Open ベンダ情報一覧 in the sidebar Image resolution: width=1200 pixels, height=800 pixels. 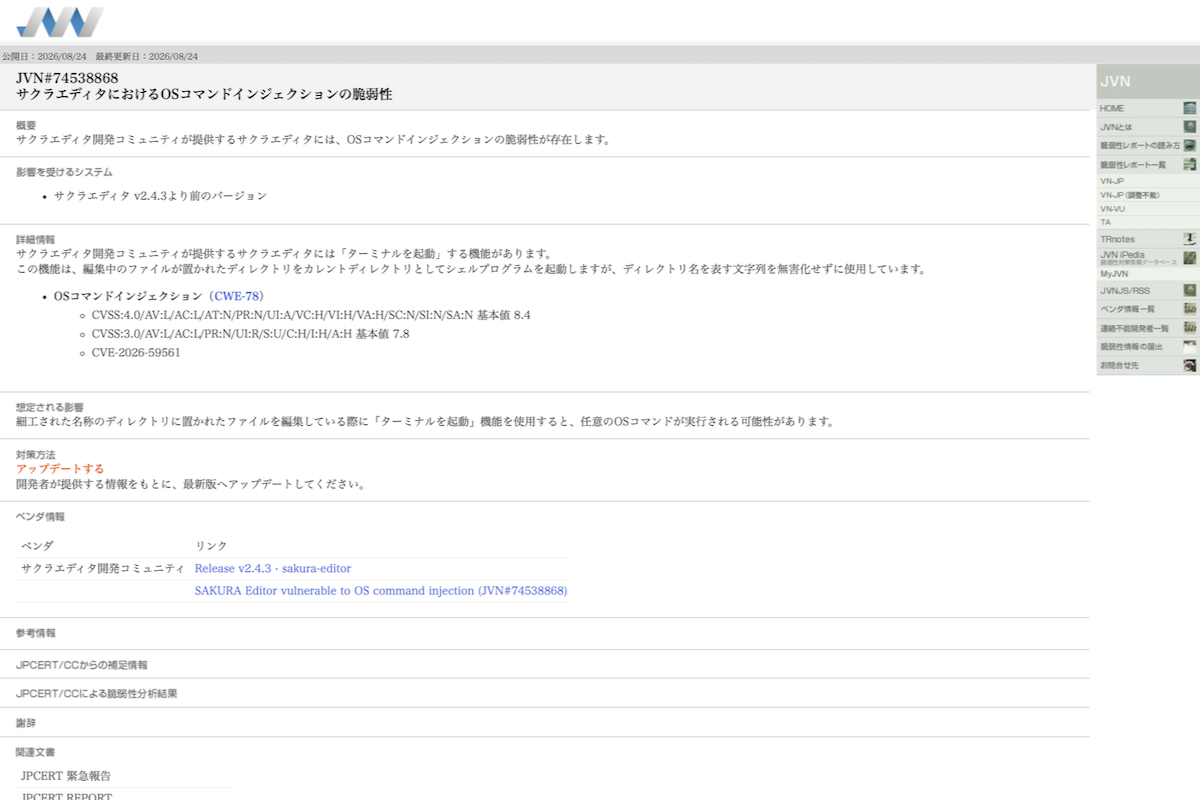[1147, 310]
